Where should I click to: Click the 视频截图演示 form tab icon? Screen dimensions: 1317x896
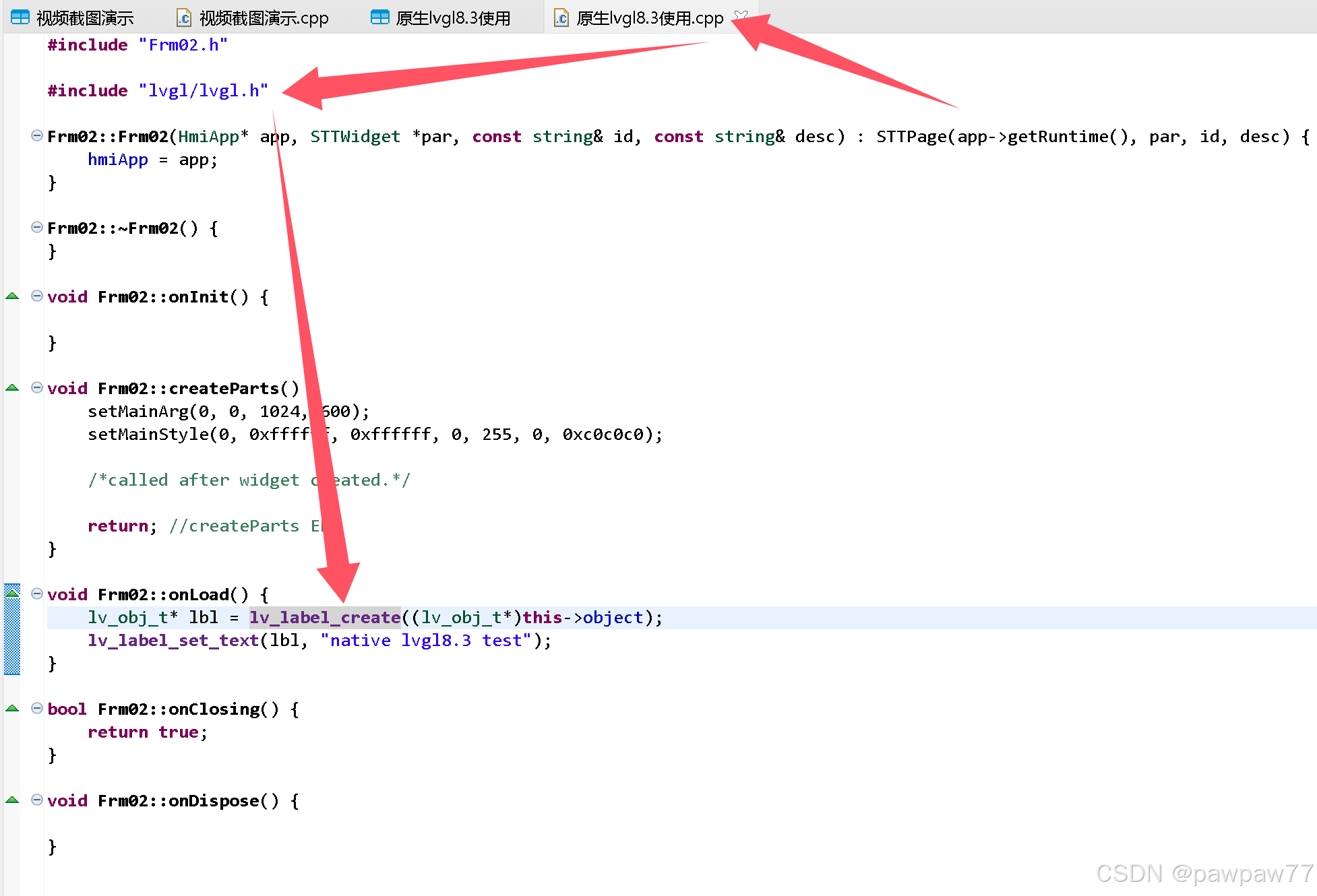(20, 18)
